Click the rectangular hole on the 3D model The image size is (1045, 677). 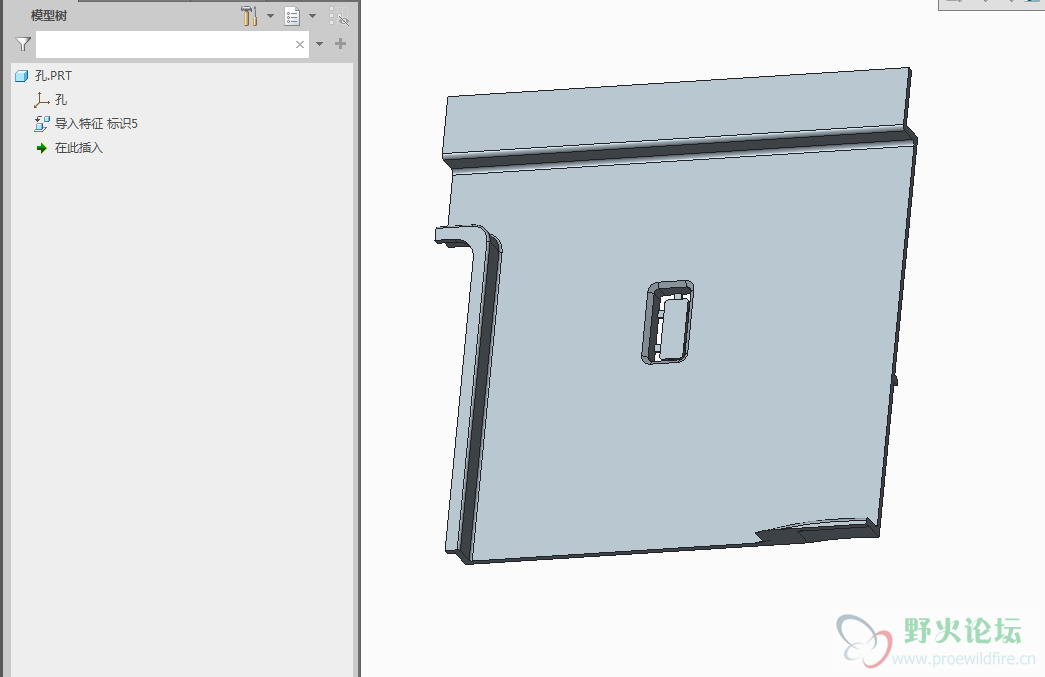[x=668, y=323]
